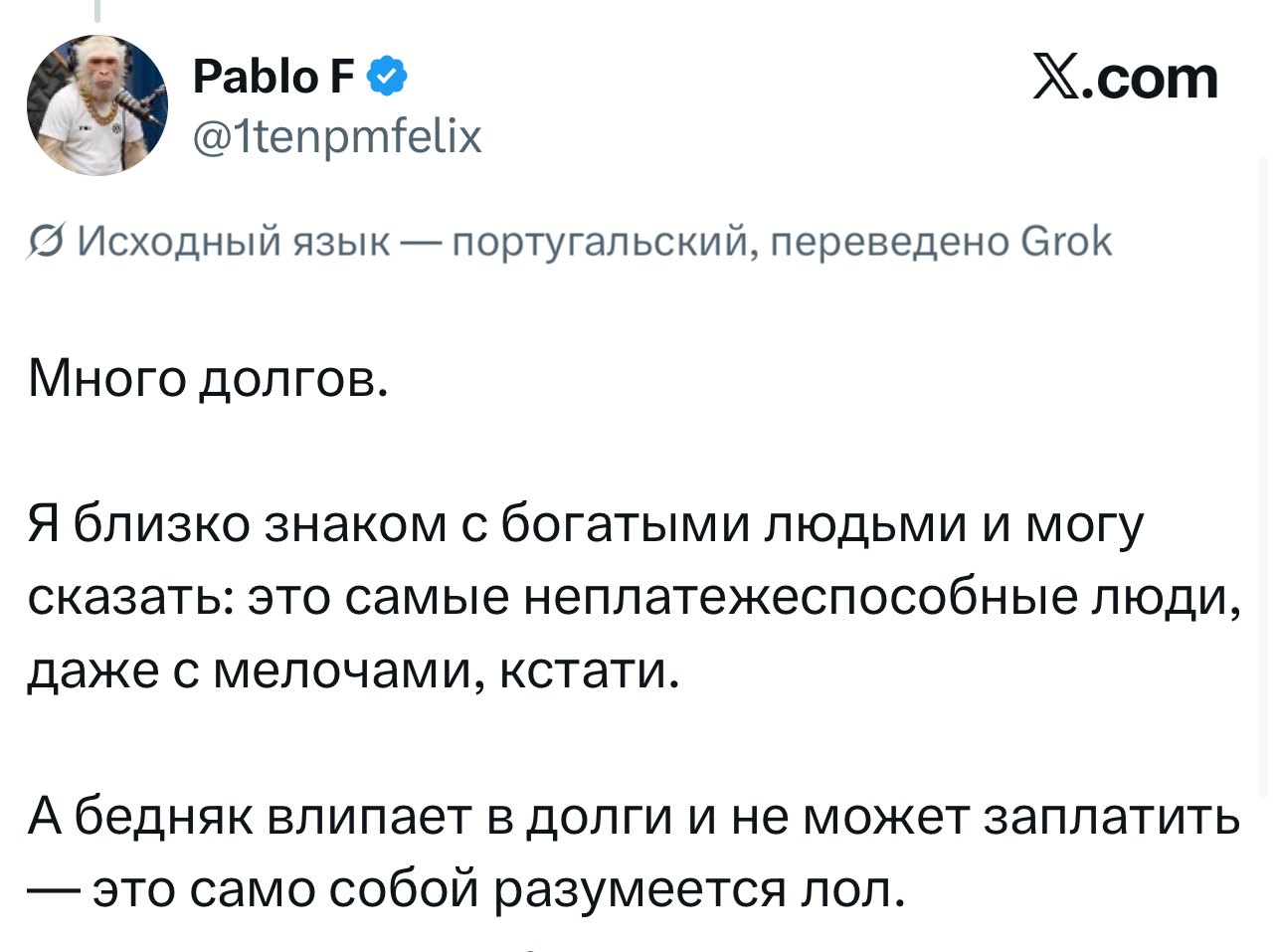Click the thread connector line above the avatar
Image resolution: width=1277 pixels, height=952 pixels.
97,10
